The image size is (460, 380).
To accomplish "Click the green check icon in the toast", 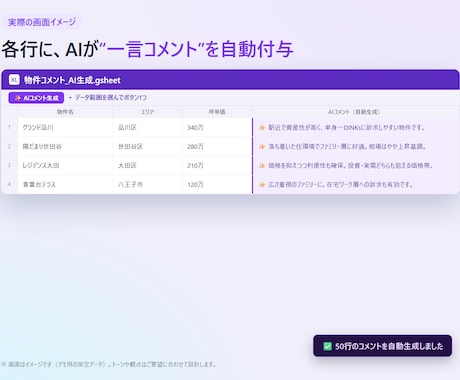I will pyautogui.click(x=327, y=346).
